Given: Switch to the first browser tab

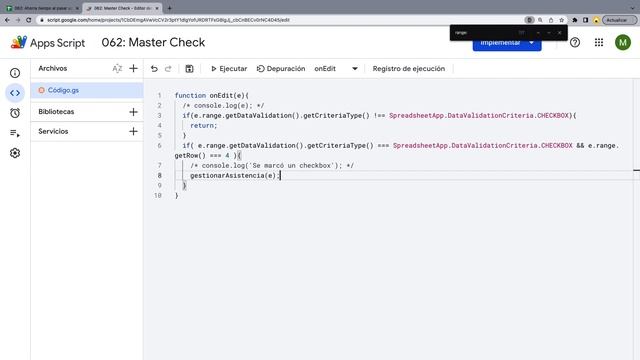Looking at the screenshot, I should coord(42,8).
